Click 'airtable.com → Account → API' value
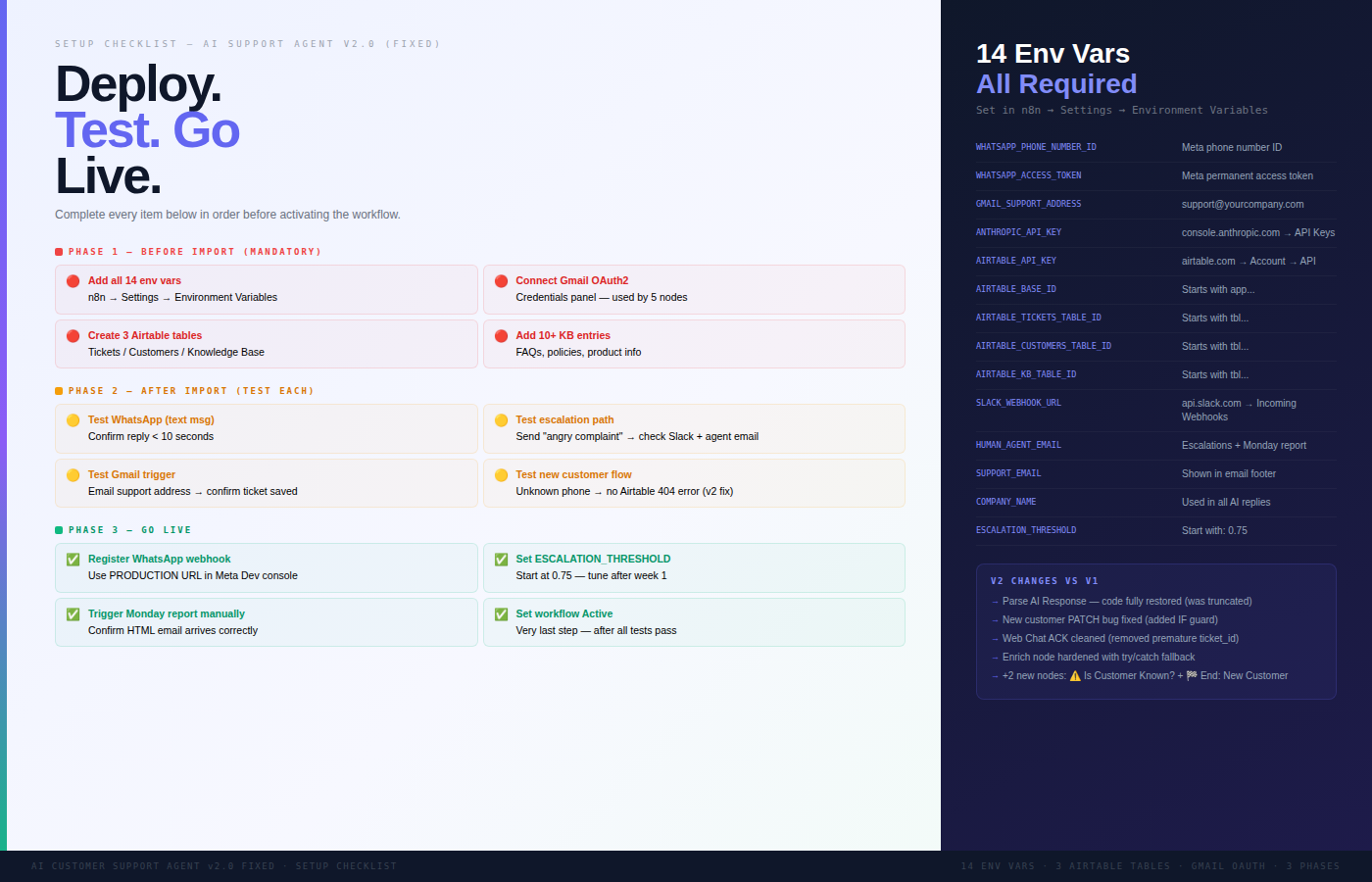The height and width of the screenshot is (882, 1372). (1249, 261)
